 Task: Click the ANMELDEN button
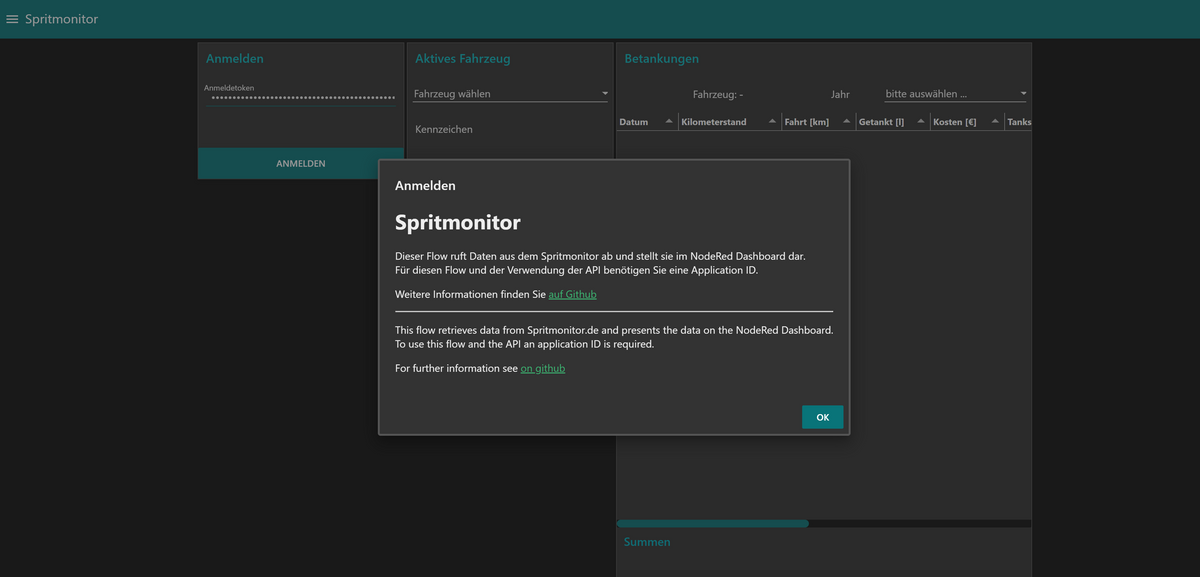[x=301, y=163]
